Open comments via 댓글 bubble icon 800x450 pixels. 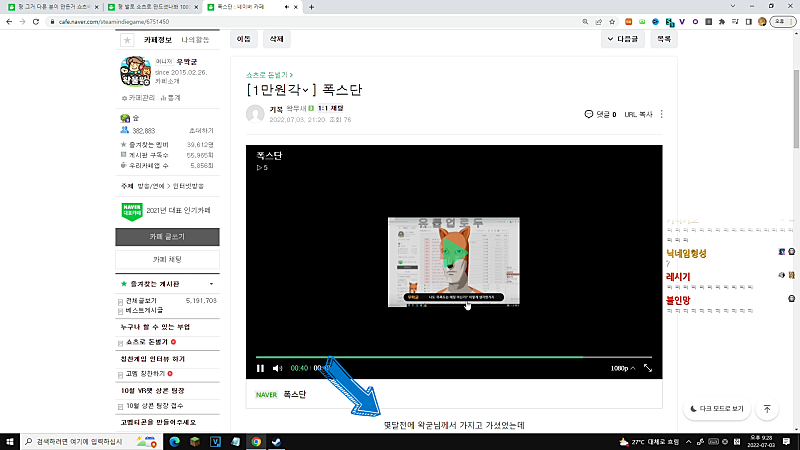588,114
